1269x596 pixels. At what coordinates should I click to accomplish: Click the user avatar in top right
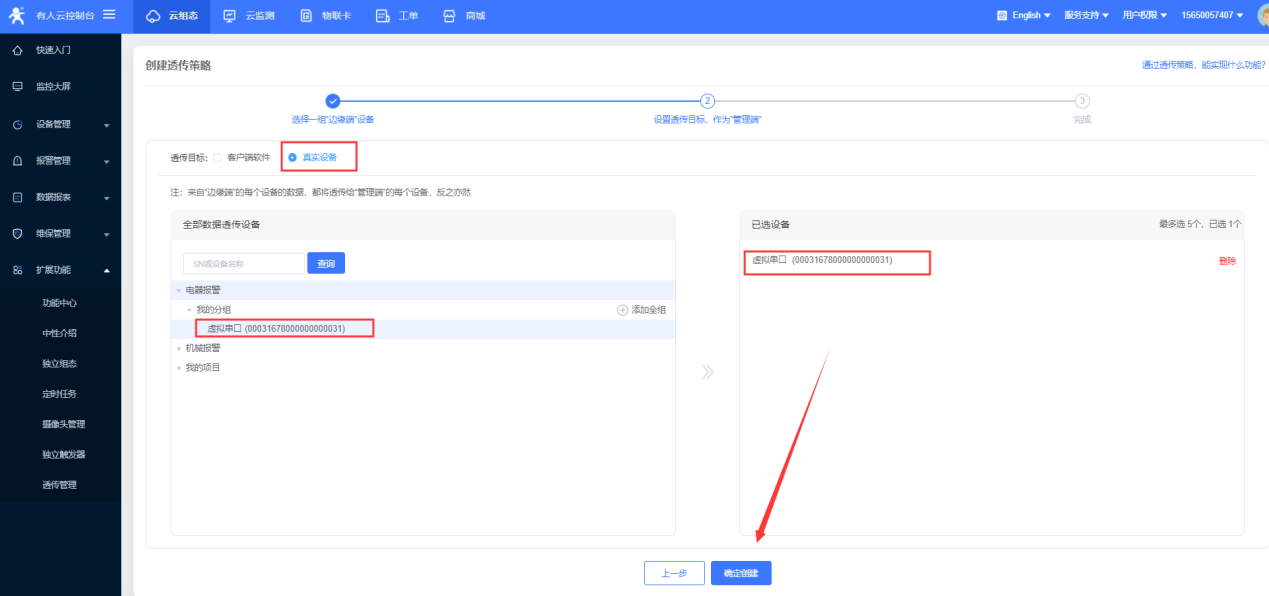[x=1262, y=15]
